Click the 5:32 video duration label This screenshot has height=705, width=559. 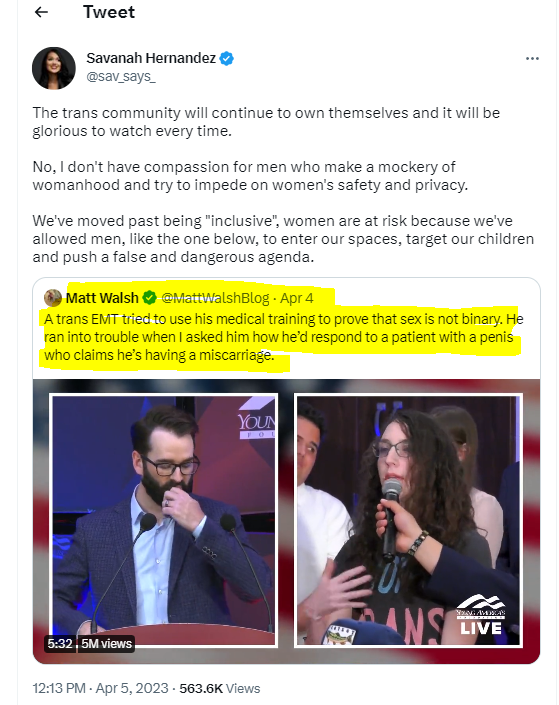tap(60, 643)
